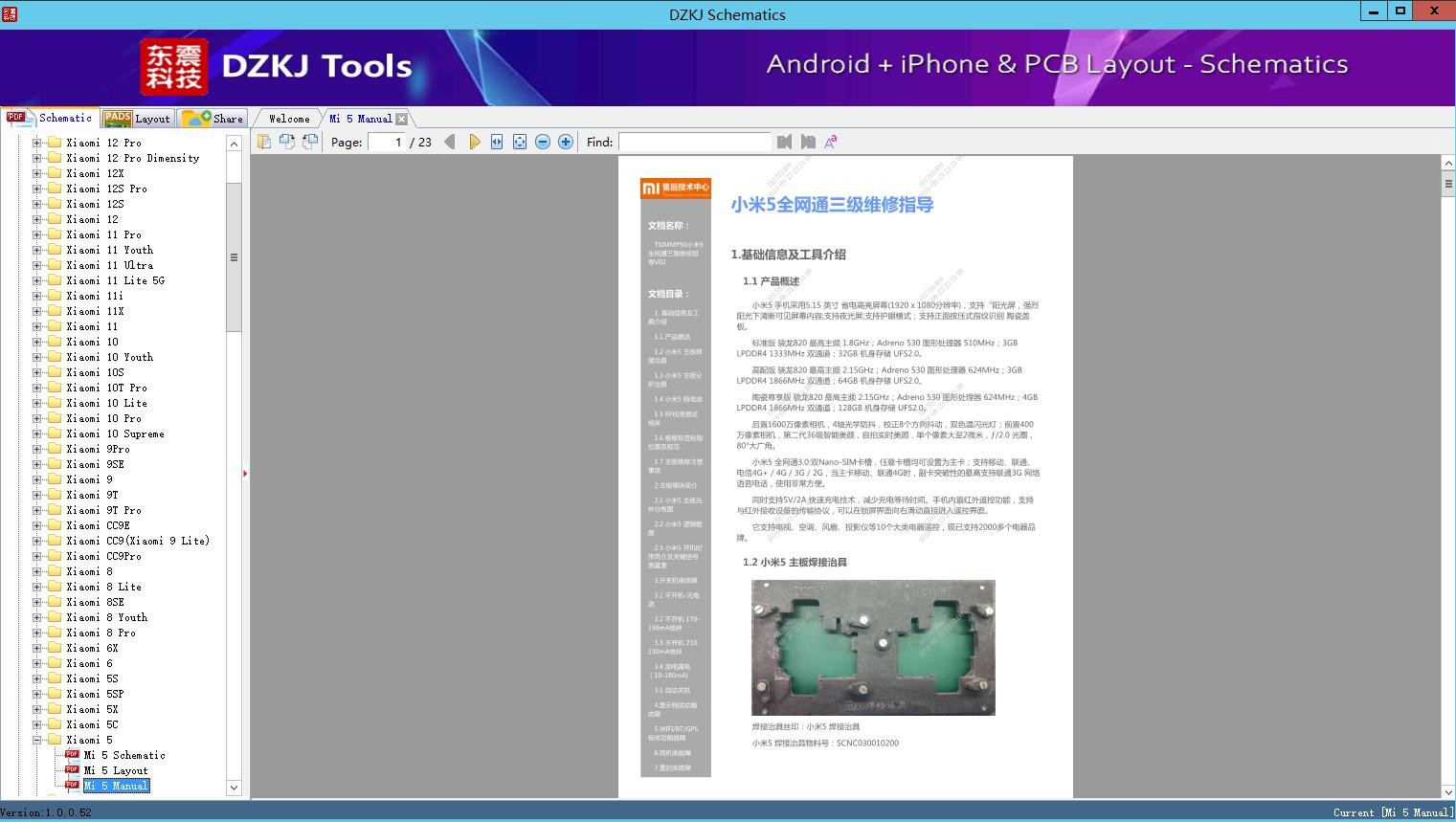
Task: Switch to the Welcome tab
Action: pyautogui.click(x=289, y=119)
